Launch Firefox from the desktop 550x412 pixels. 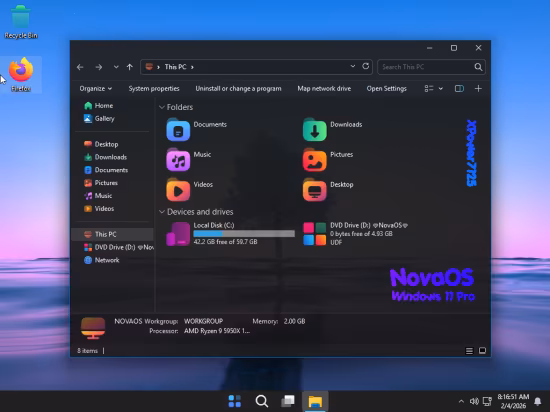tap(21, 75)
